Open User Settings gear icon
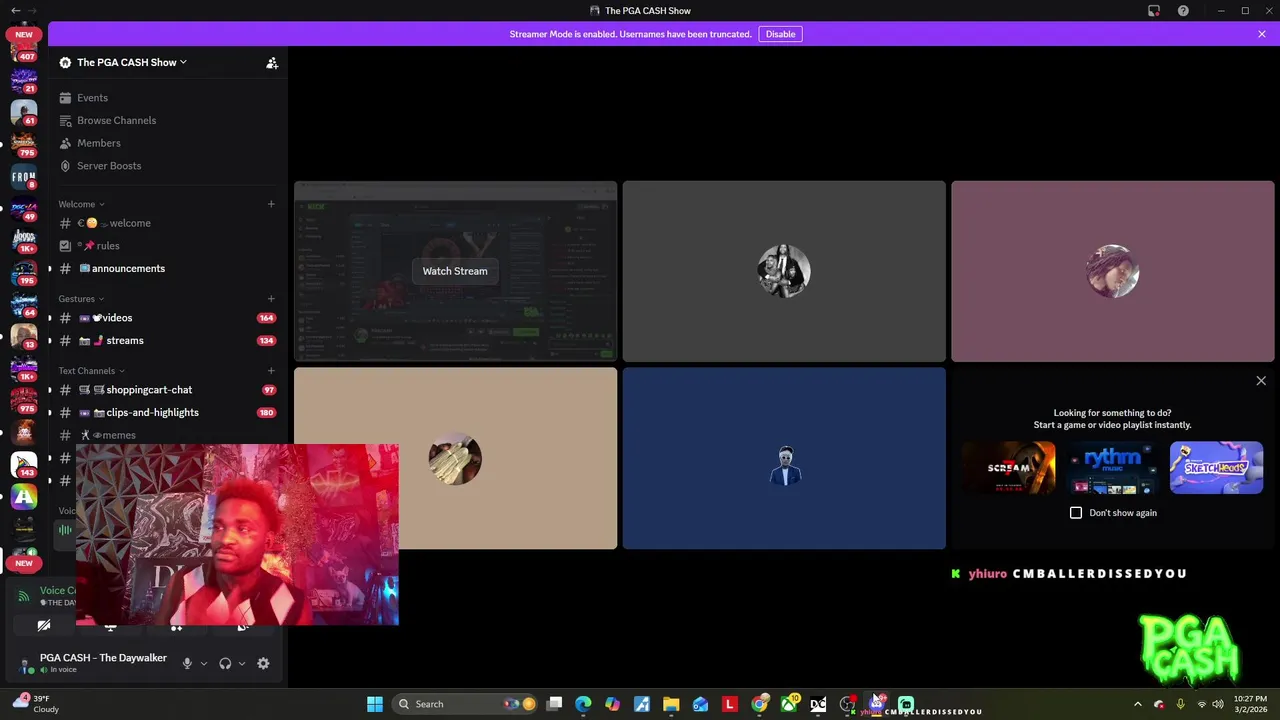Screen dimensions: 1280x720 pyautogui.click(x=263, y=663)
